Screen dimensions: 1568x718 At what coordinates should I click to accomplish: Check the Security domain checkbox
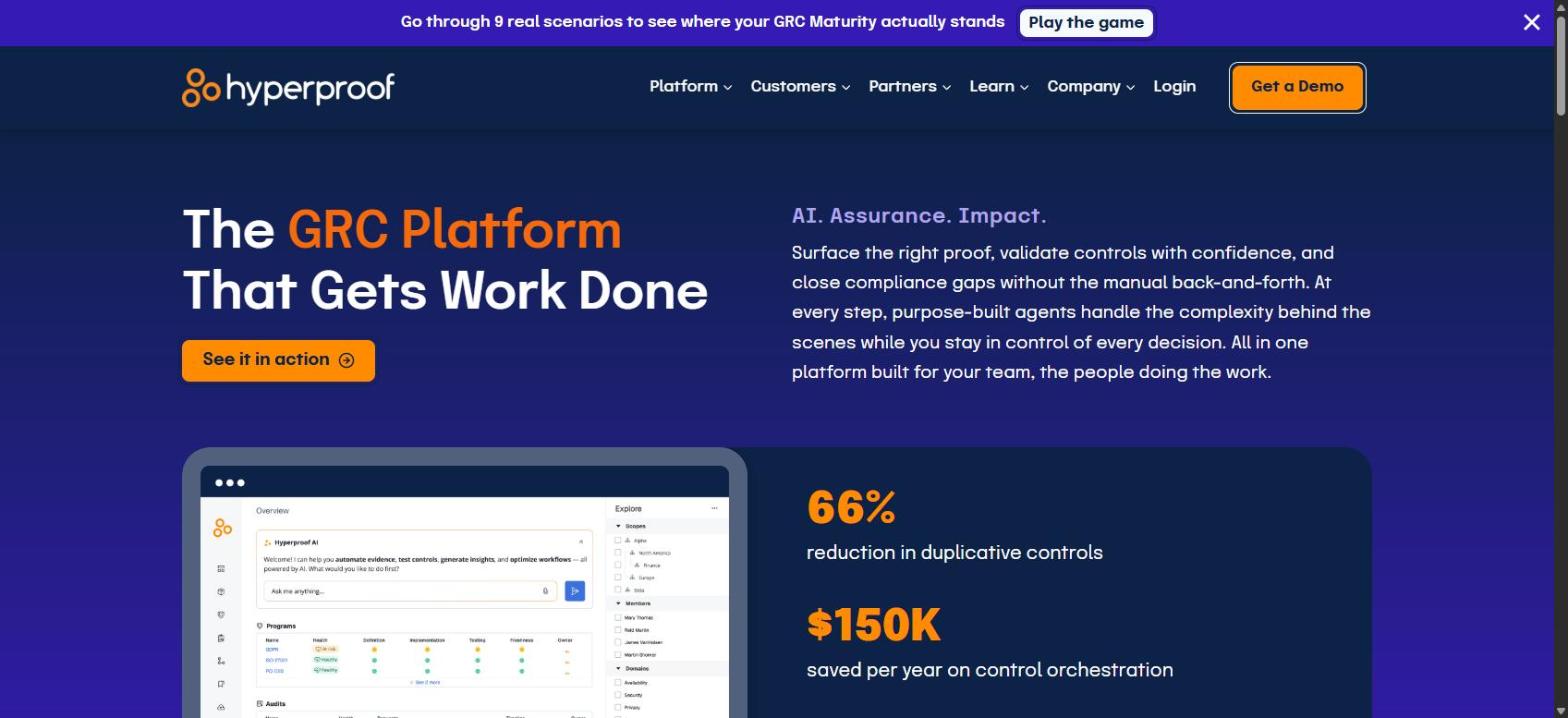(618, 695)
